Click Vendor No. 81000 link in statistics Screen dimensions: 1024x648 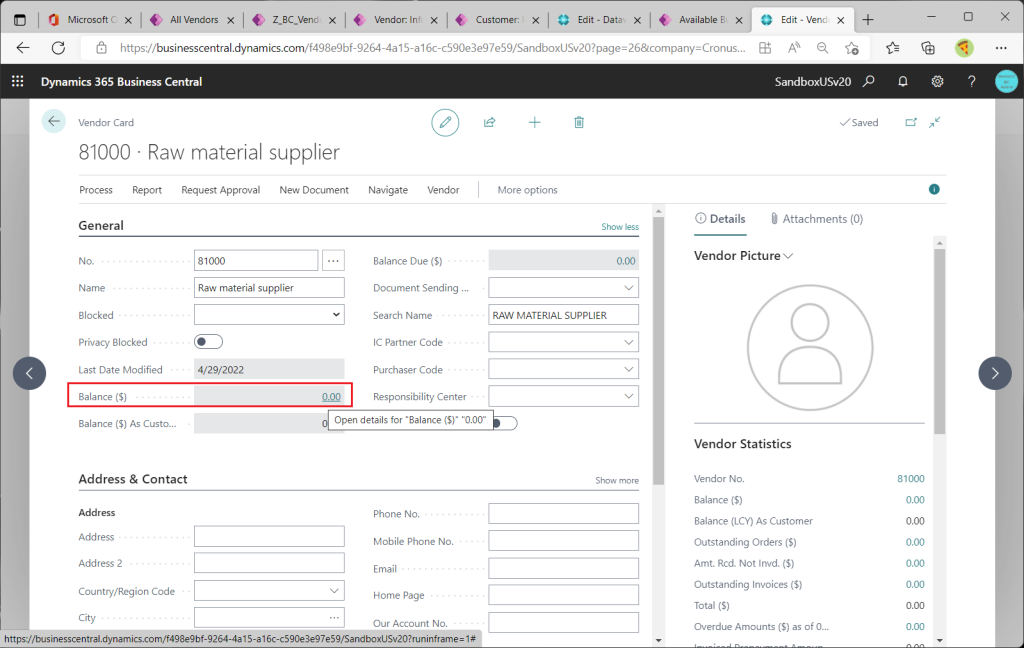pos(911,479)
